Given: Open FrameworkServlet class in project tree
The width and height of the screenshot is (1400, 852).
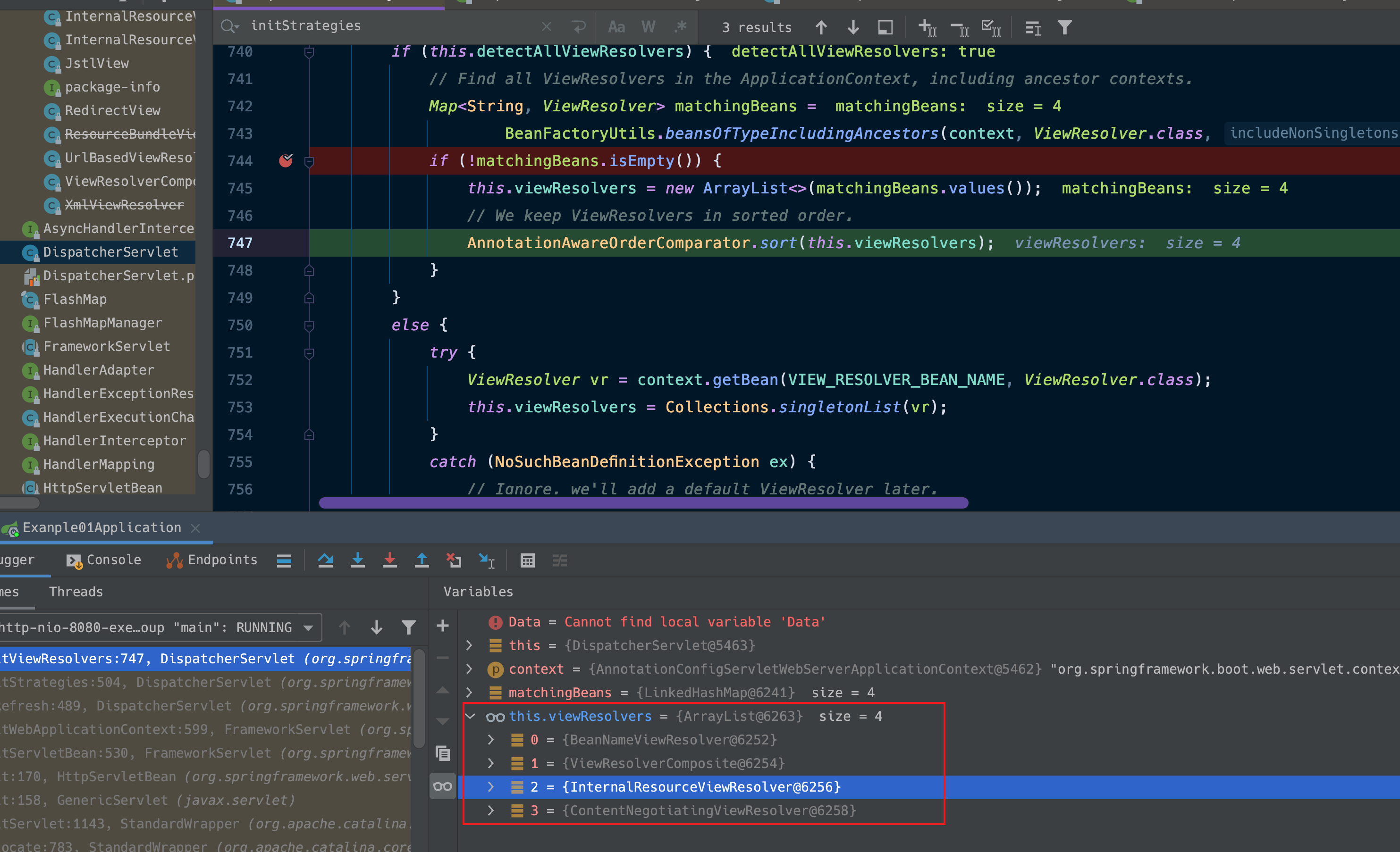Looking at the screenshot, I should [x=106, y=346].
